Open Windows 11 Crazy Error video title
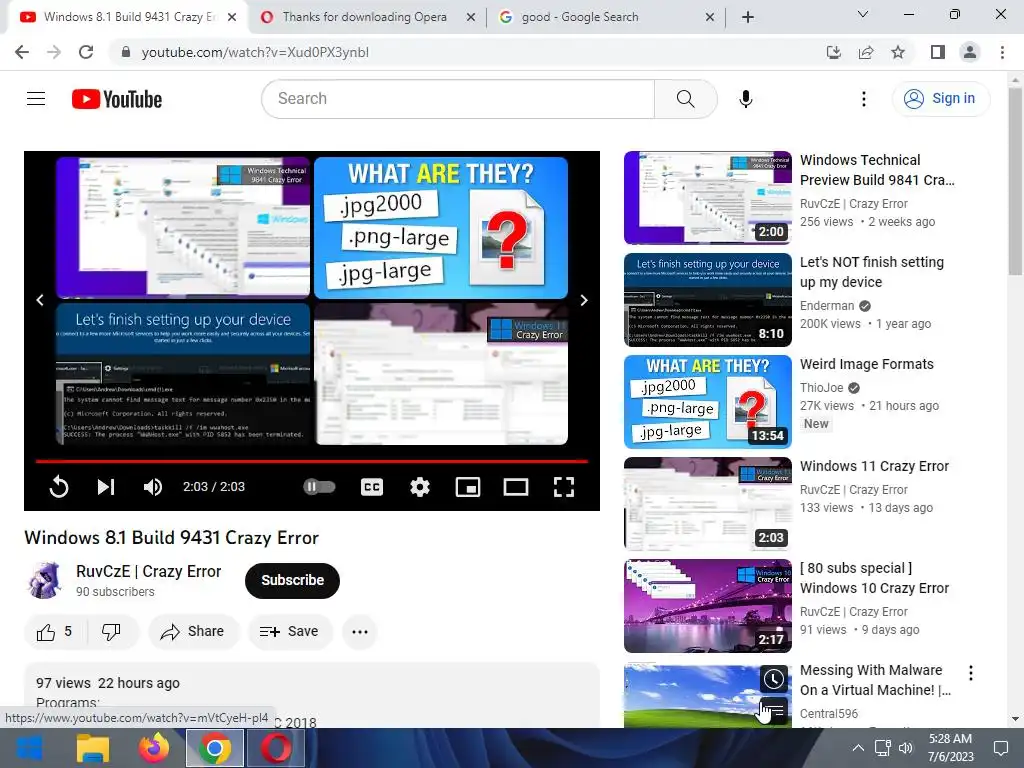Screen dimensions: 1024x768 (874, 466)
